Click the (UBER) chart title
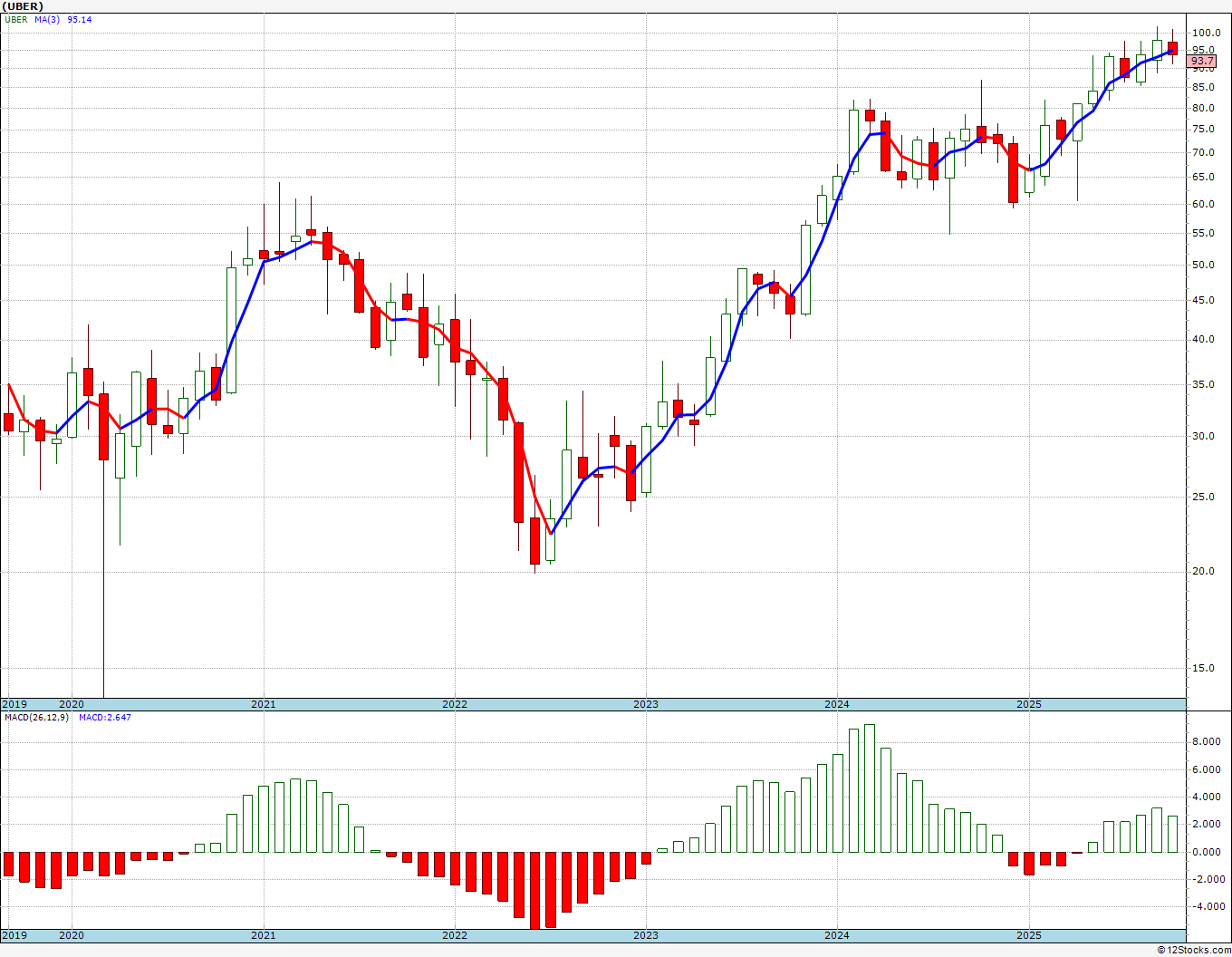 [x=23, y=6]
